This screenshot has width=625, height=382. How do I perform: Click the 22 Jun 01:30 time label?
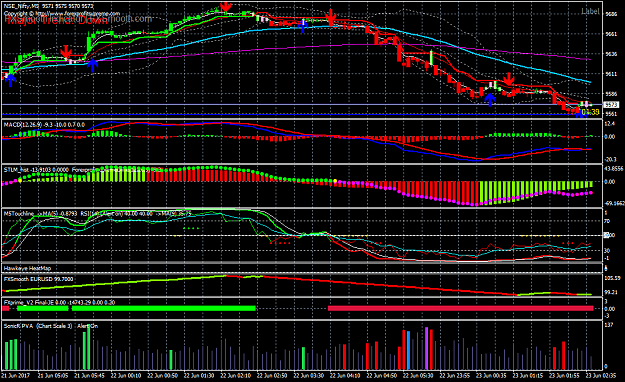coord(199,376)
